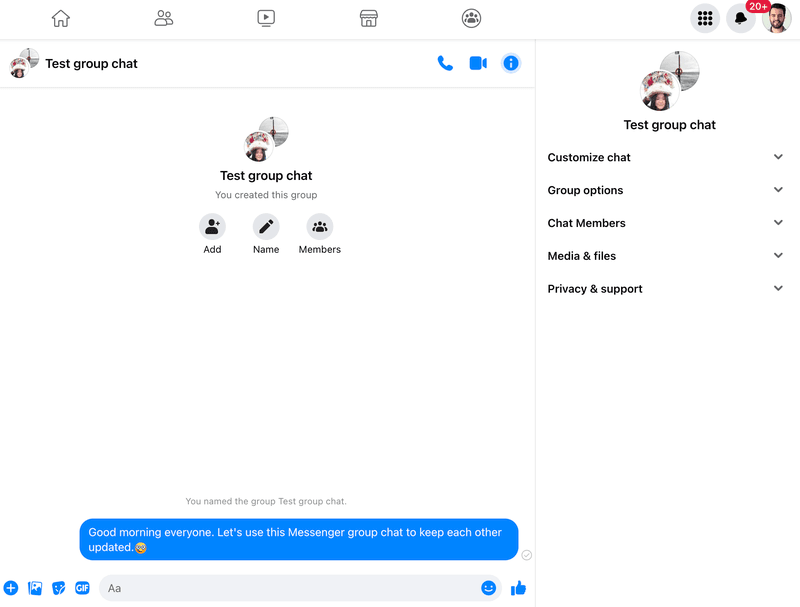Click the 'Privacy & support' label
This screenshot has height=607, width=800.
coord(595,289)
